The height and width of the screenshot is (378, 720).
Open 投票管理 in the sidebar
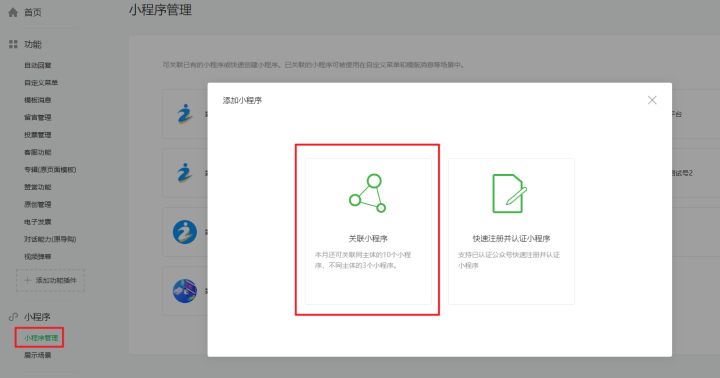[x=38, y=135]
